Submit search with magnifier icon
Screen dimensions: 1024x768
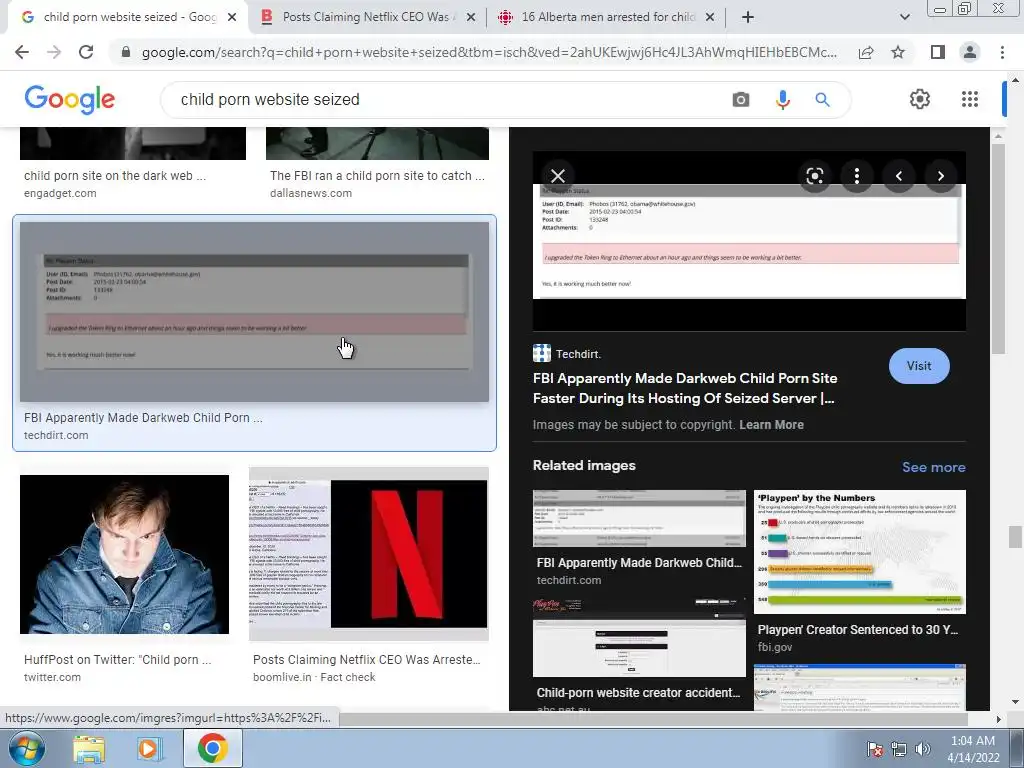click(822, 99)
